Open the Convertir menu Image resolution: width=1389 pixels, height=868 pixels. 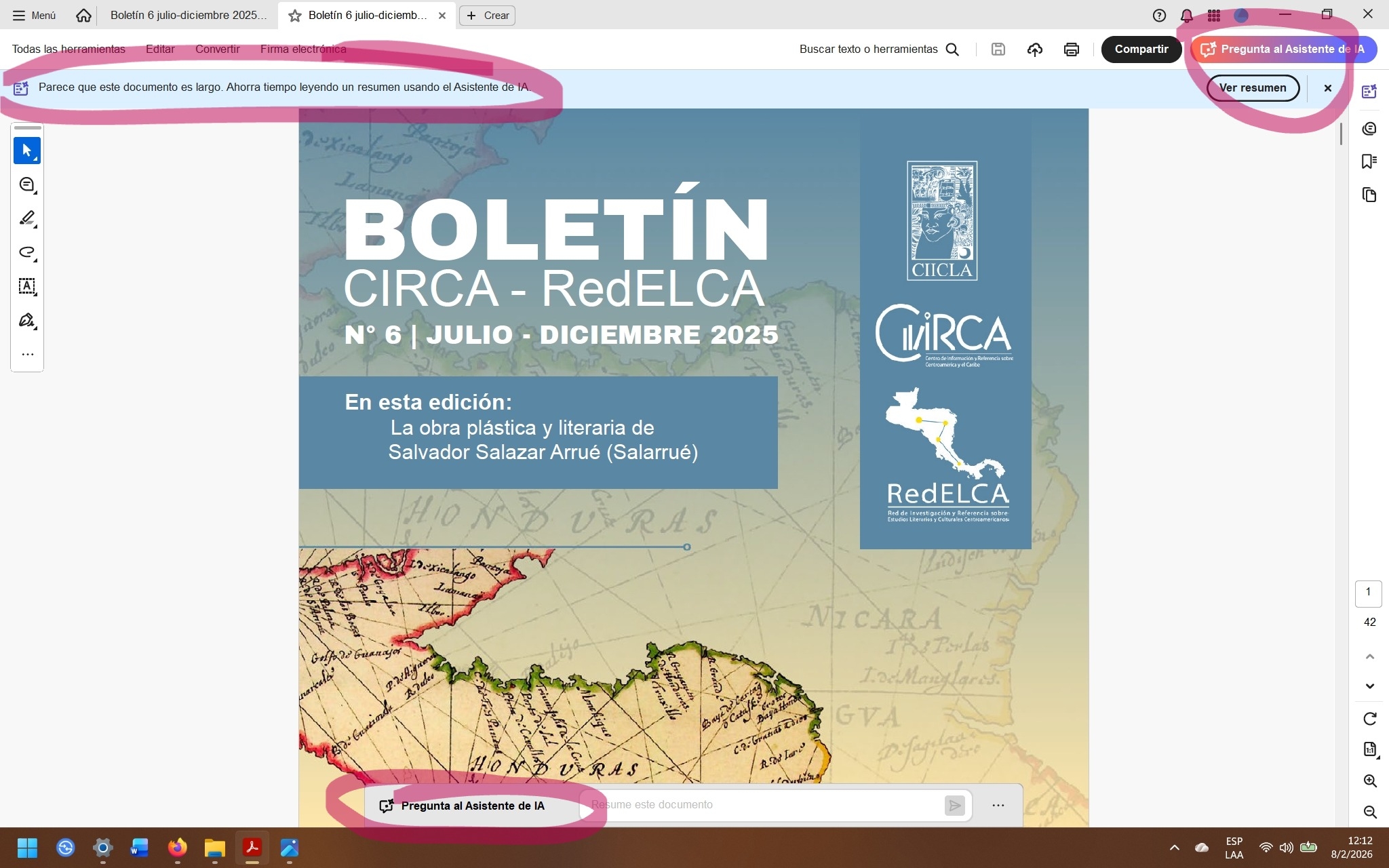coord(217,50)
